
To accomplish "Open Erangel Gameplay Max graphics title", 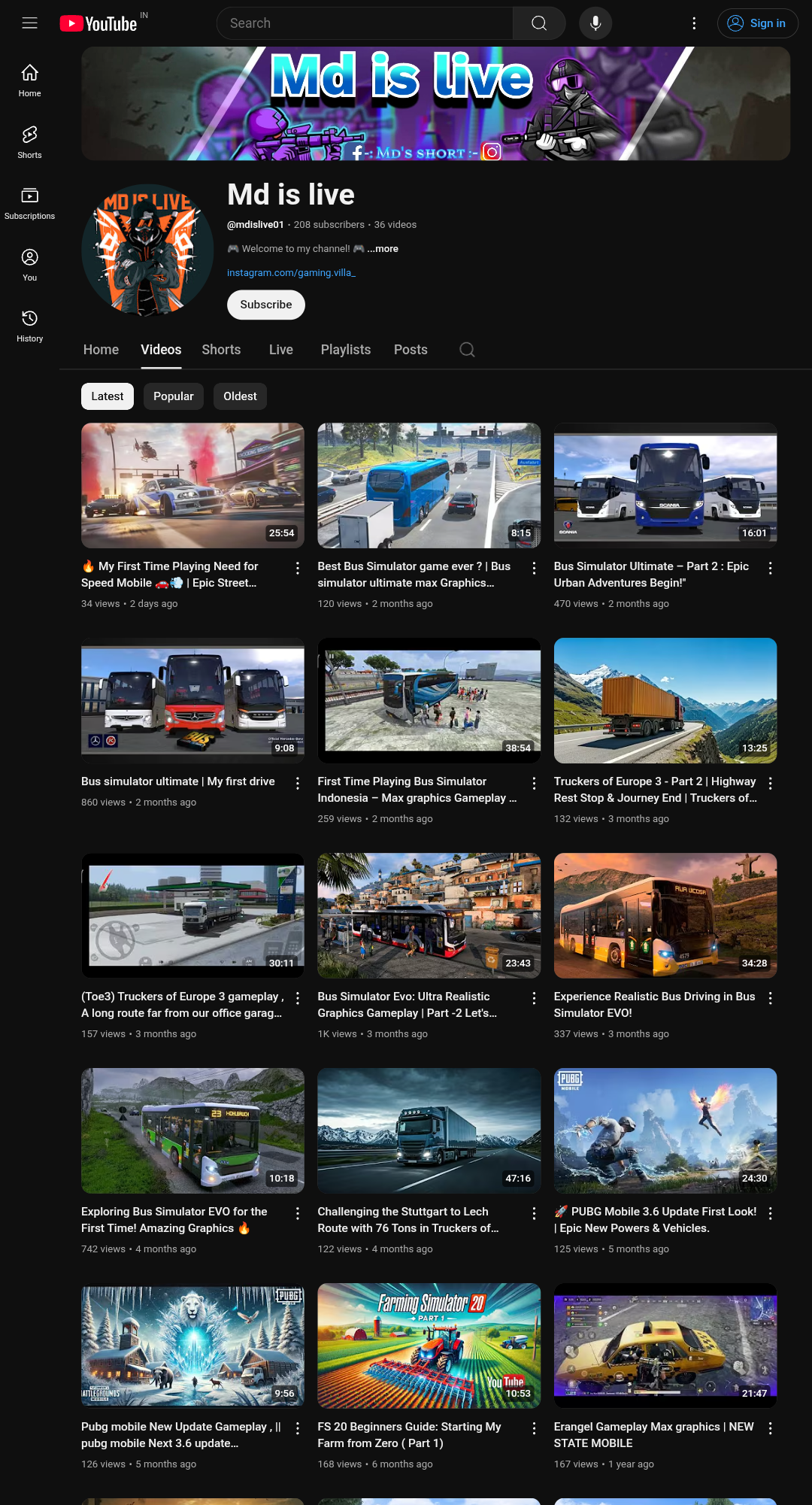I will [x=654, y=1435].
